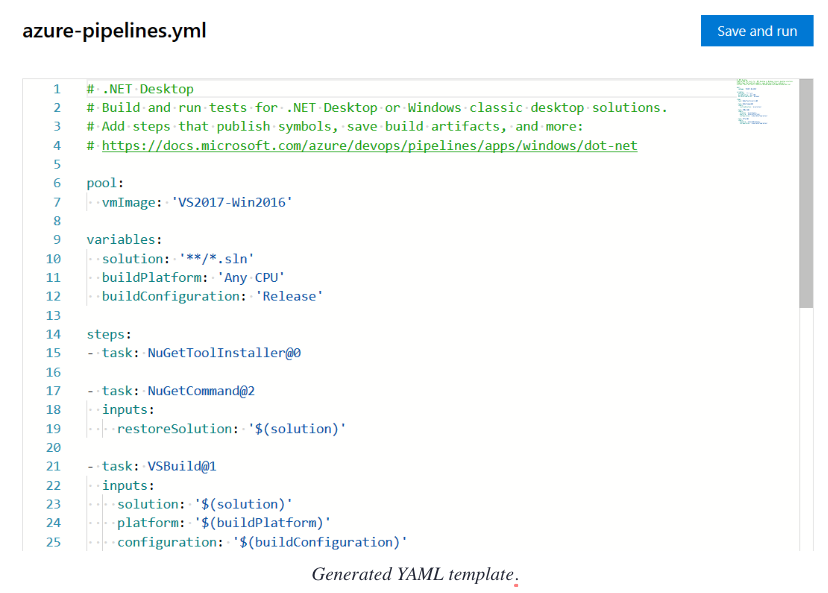This screenshot has height=593, width=828.
Task: Click the 'Any CPU' buildPlatform value
Action: [x=251, y=278]
